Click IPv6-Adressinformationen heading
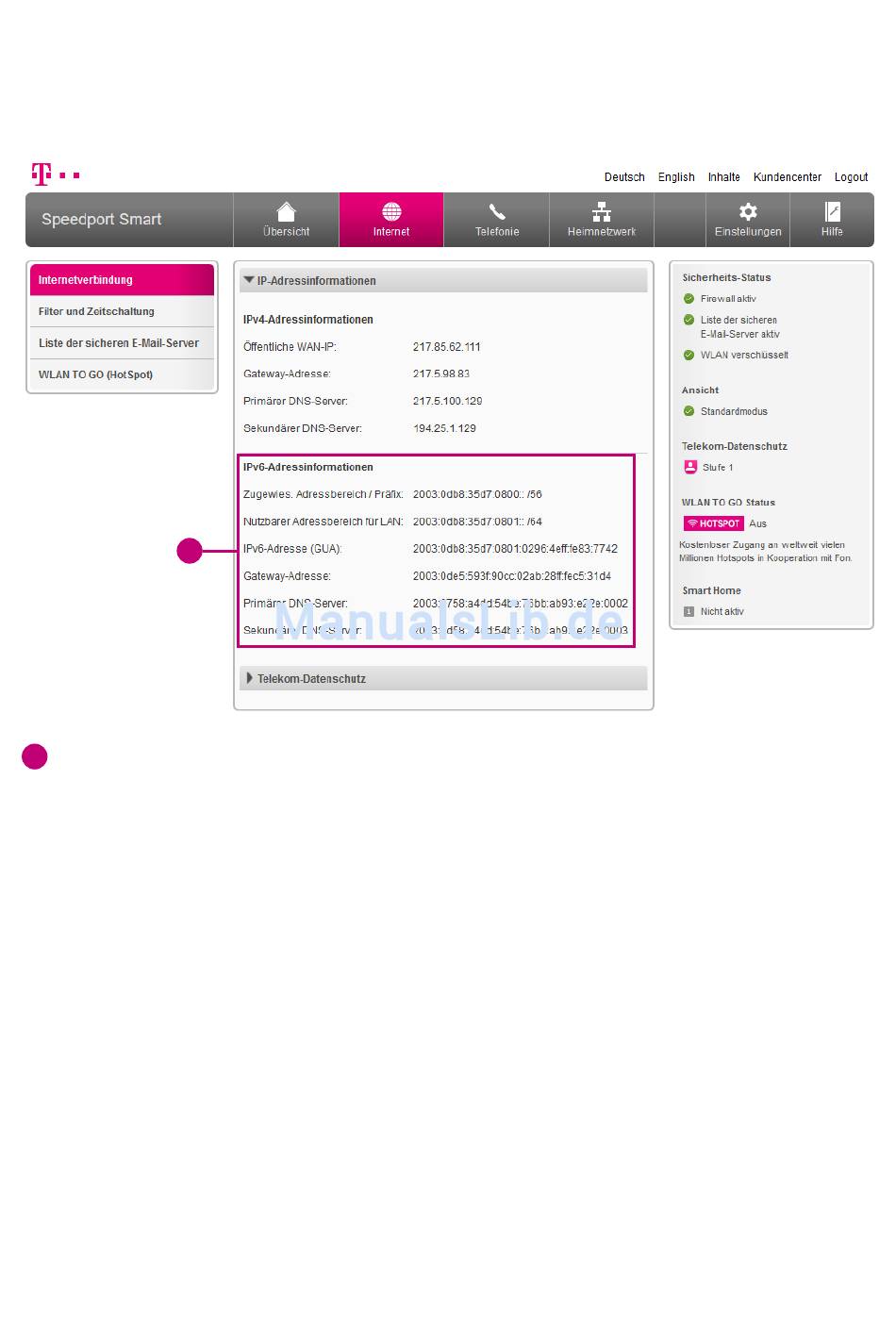Screen dimensions: 896x1344 (308, 467)
